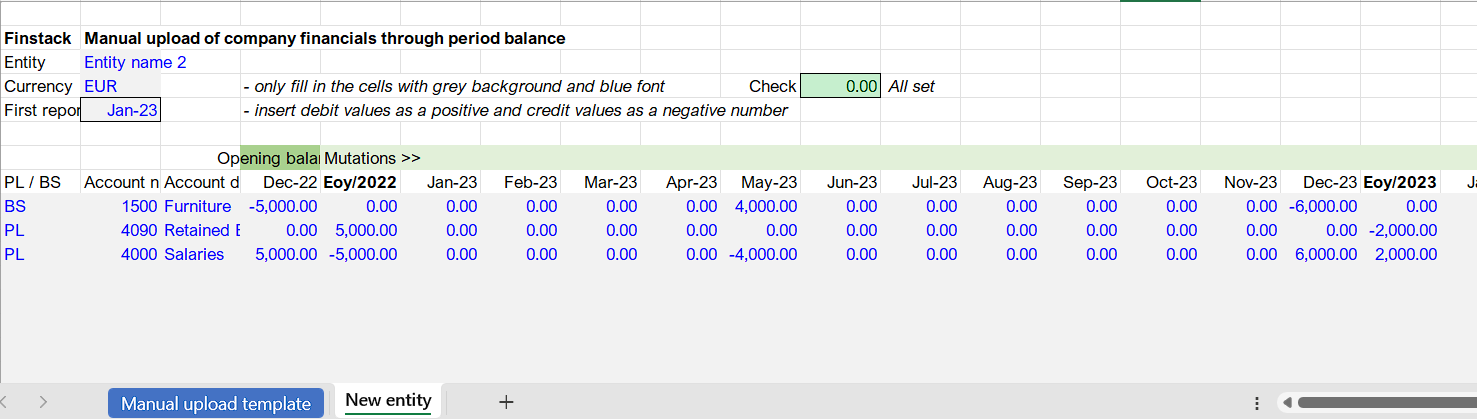Click the Finstack title cell
This screenshot has height=419, width=1477.
40,38
